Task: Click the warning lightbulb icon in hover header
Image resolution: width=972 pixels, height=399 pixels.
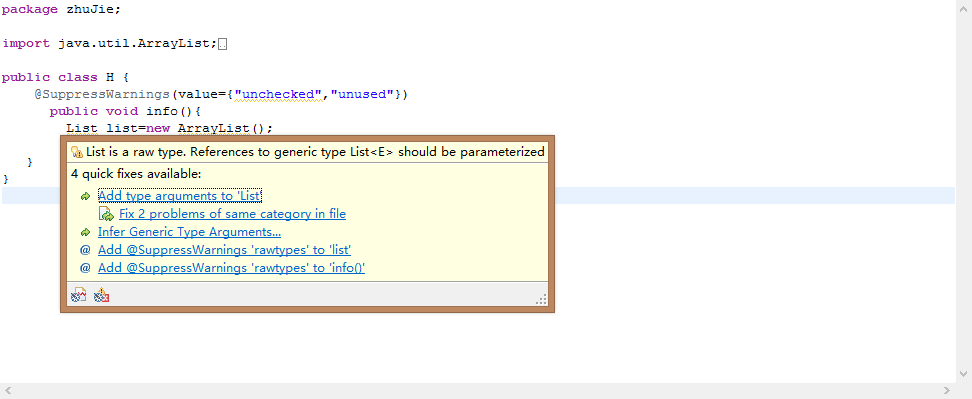Action: pos(77,152)
